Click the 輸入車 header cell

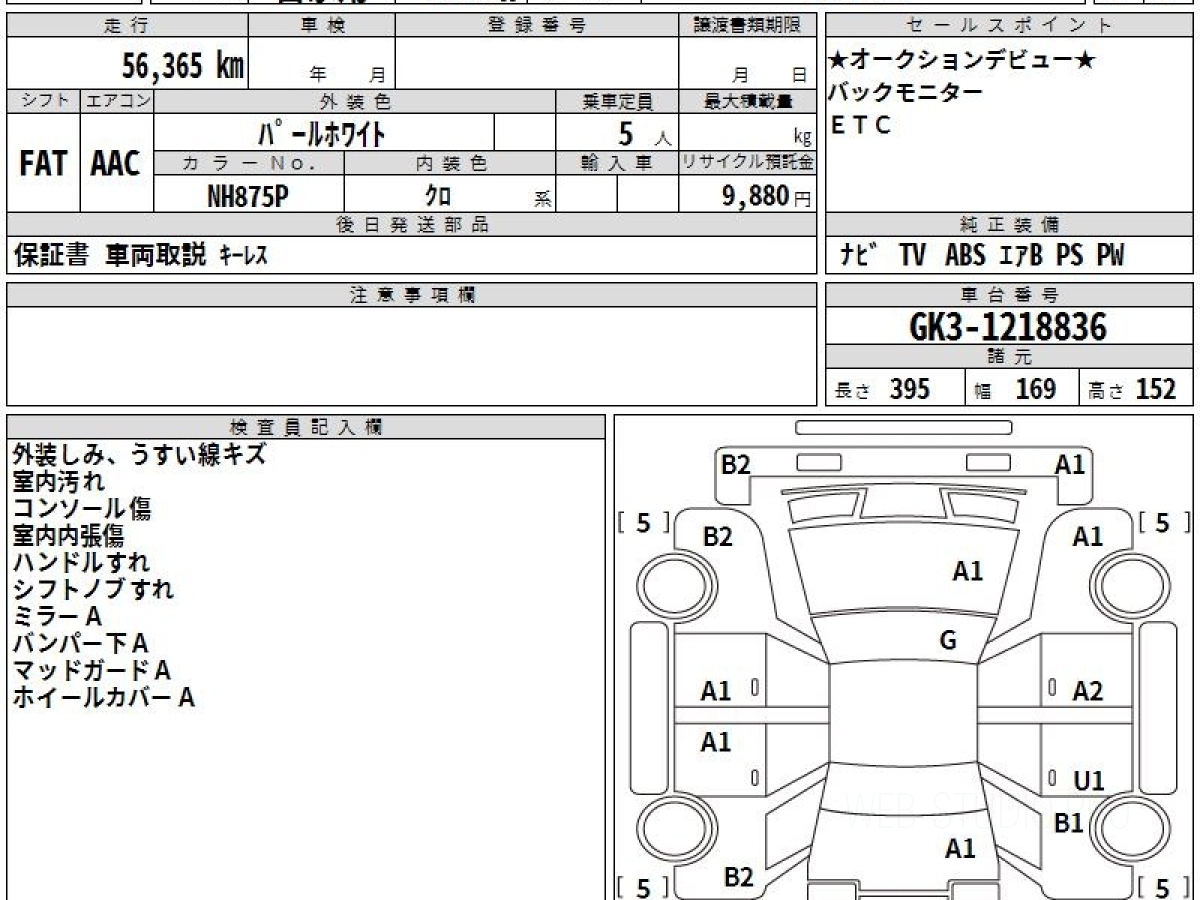(x=617, y=163)
